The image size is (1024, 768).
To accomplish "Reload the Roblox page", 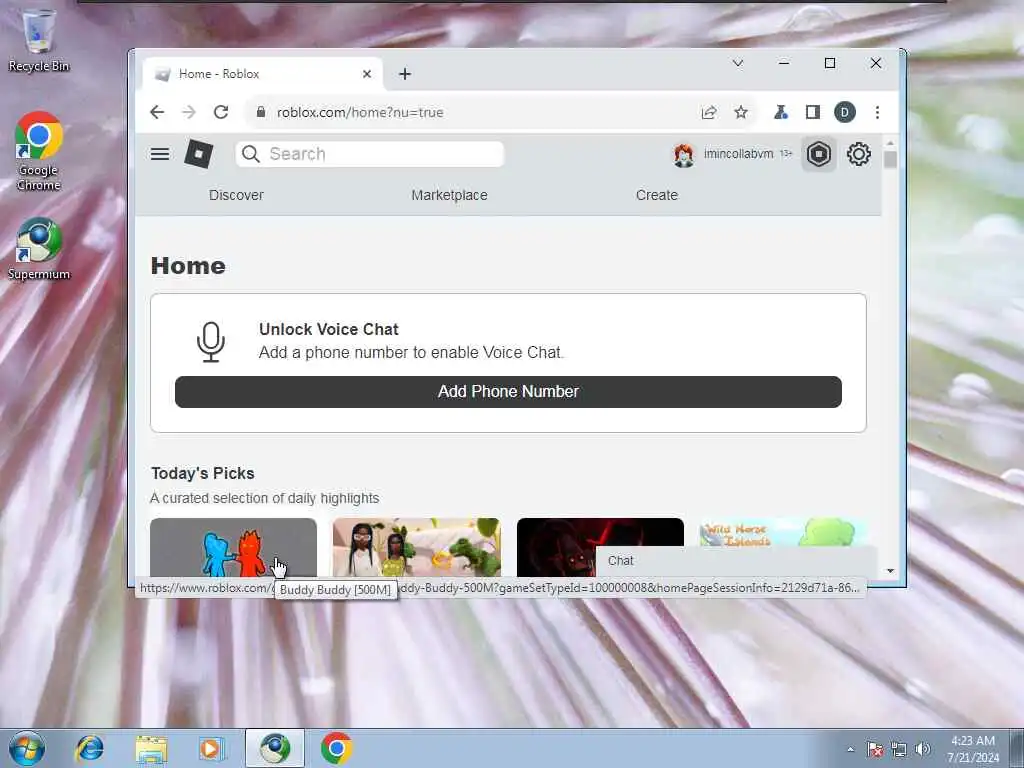I will point(221,112).
